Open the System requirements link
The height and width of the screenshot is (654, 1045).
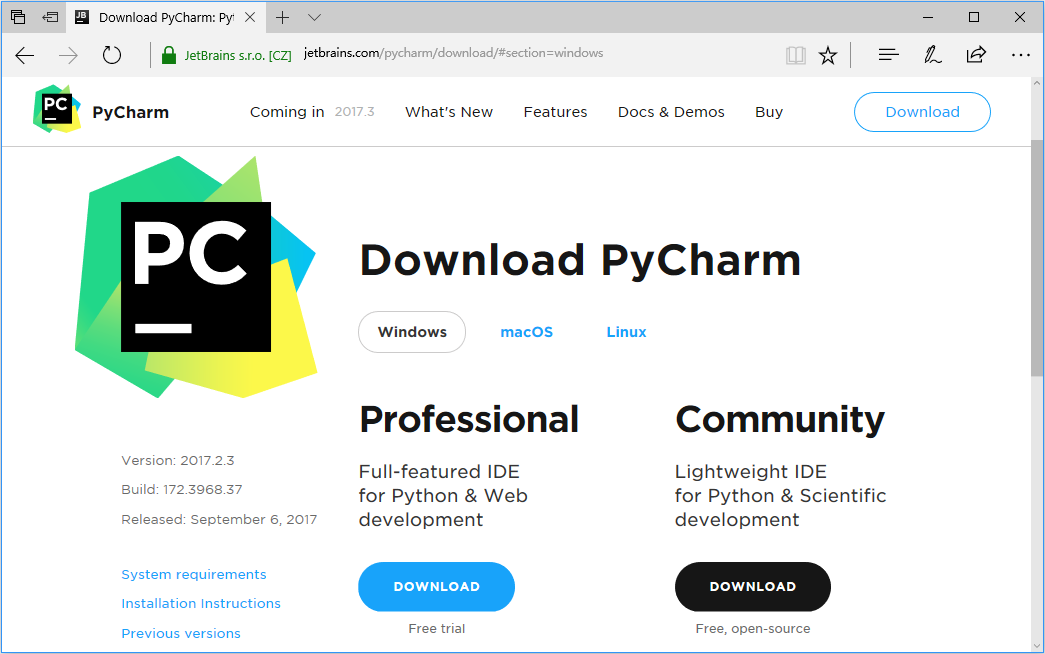[x=194, y=575]
